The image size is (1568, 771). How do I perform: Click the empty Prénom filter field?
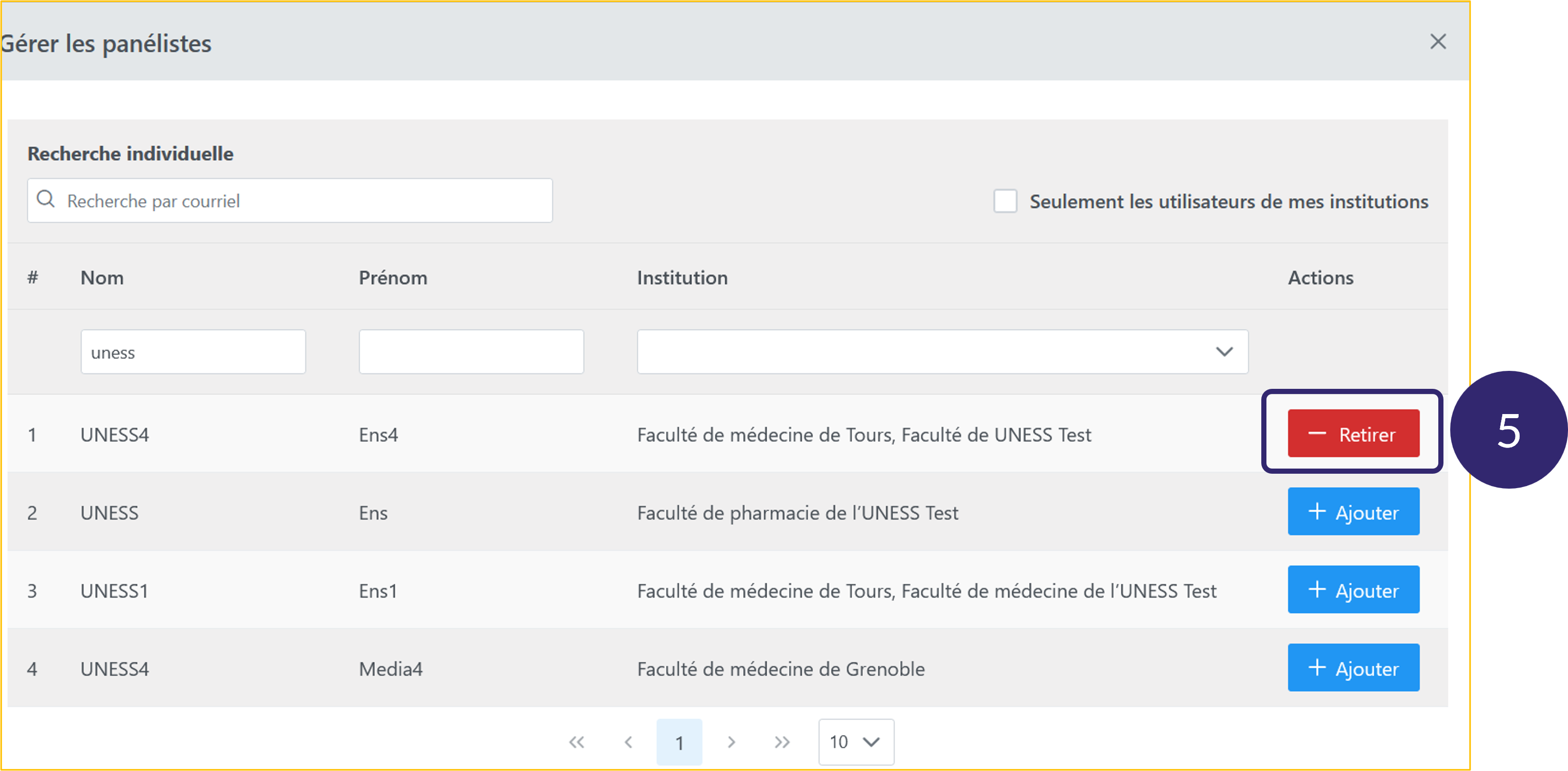click(x=470, y=352)
